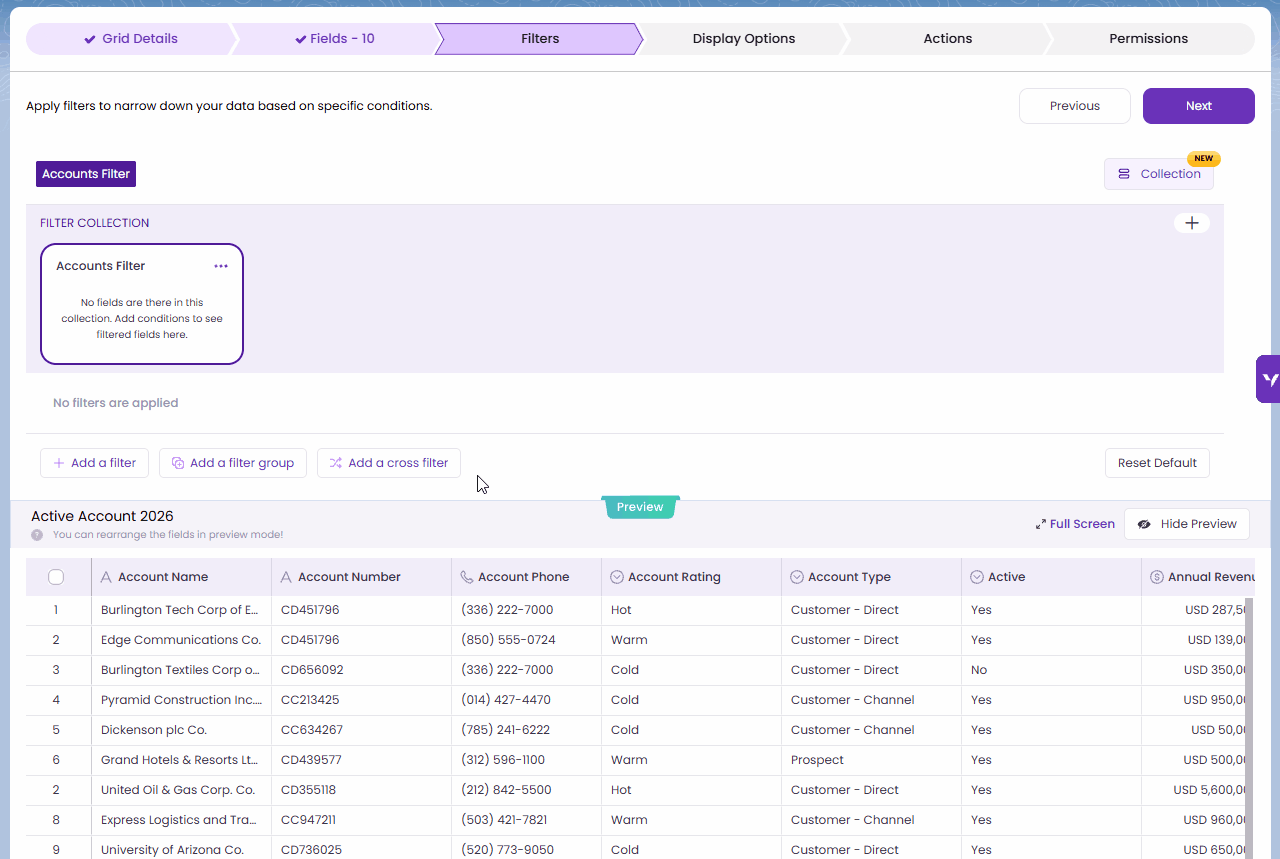Open the purple side panel logo tab

(1269, 379)
